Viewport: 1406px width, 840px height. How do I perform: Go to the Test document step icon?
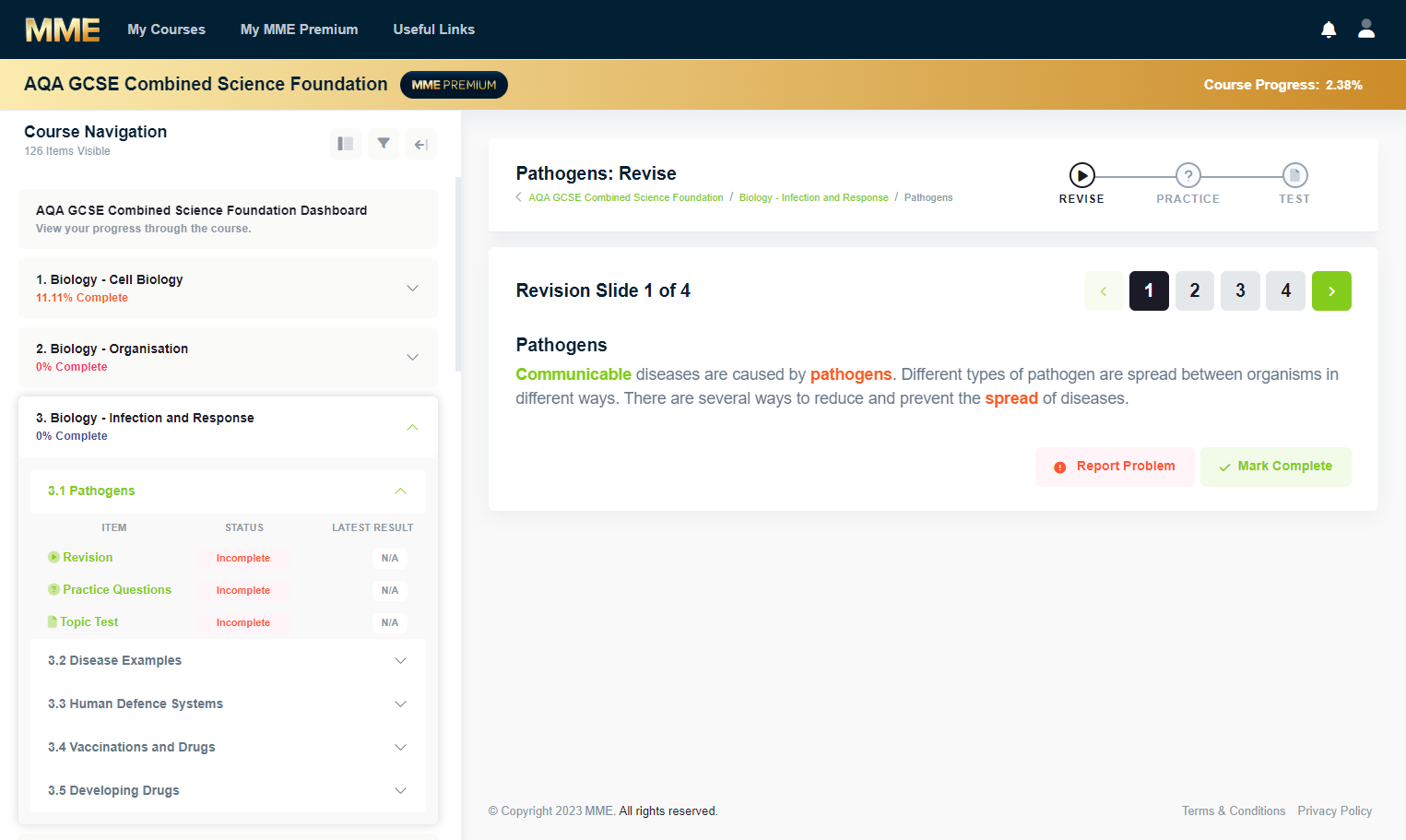click(x=1294, y=175)
